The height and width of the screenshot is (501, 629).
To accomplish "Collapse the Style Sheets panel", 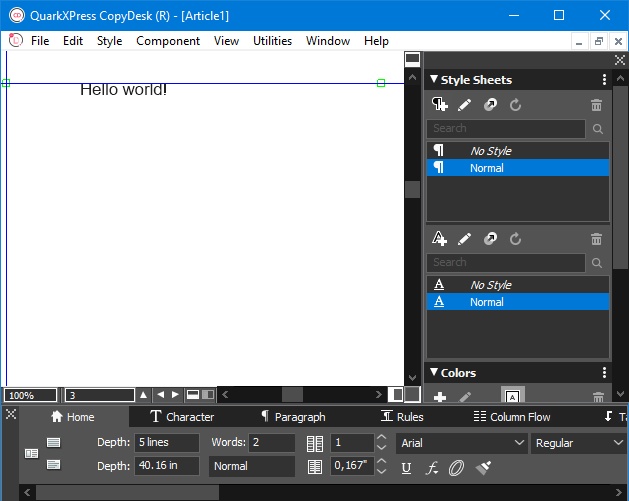I will pos(434,80).
